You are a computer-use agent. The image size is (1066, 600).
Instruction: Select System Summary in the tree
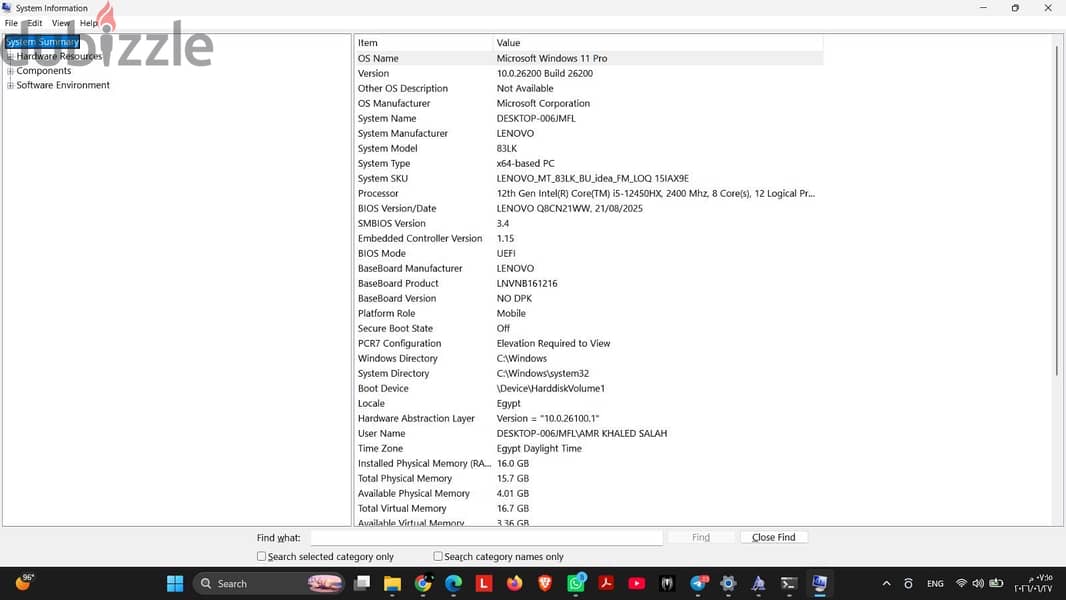tap(42, 42)
